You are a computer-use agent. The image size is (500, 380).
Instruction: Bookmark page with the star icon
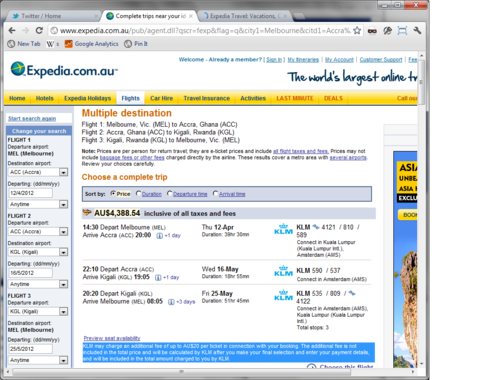click(x=357, y=31)
